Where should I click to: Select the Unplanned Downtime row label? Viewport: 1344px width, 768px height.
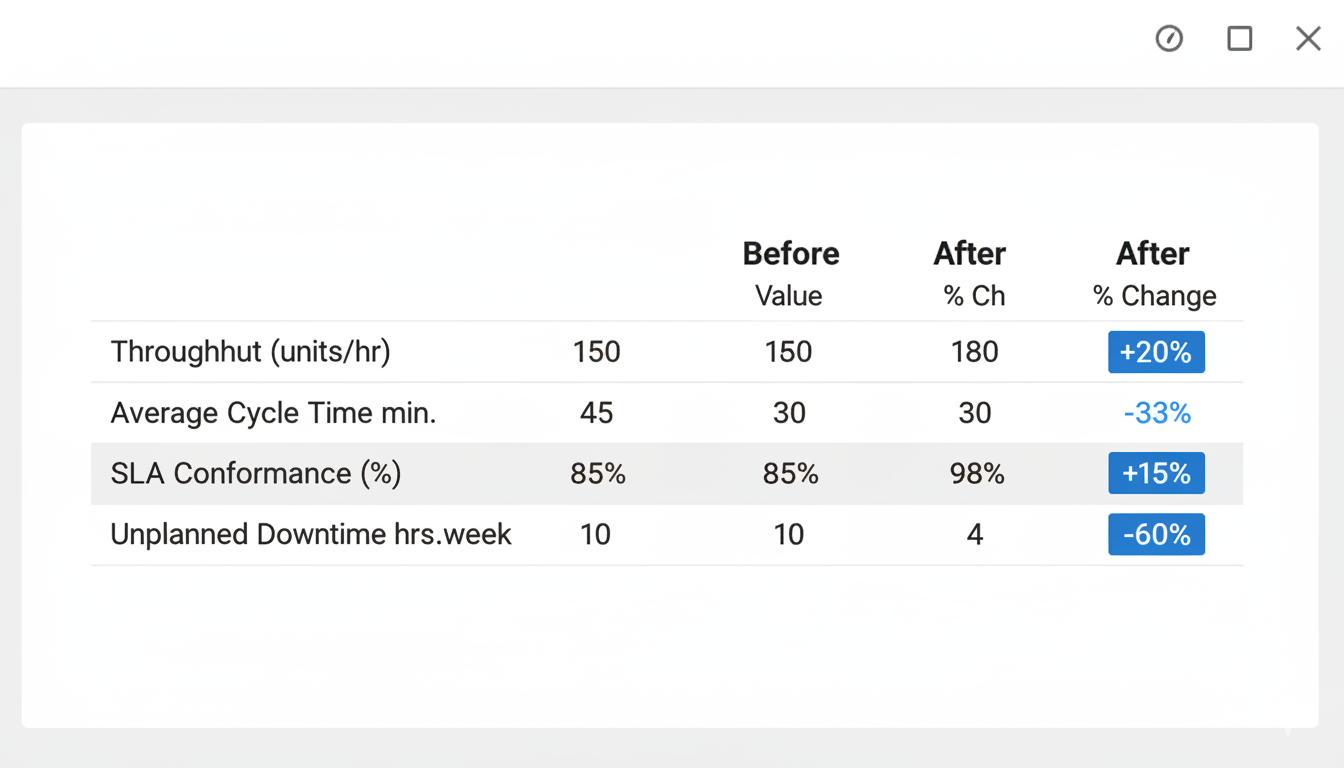pyautogui.click(x=310, y=534)
